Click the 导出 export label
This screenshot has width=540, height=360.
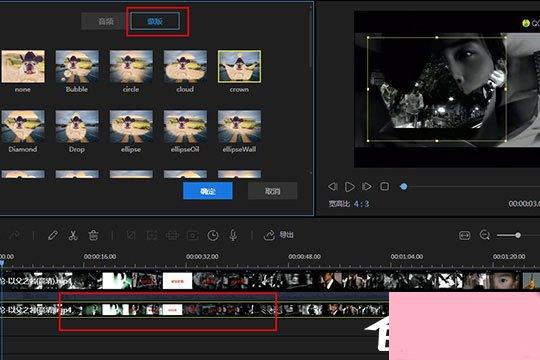pyautogui.click(x=287, y=235)
